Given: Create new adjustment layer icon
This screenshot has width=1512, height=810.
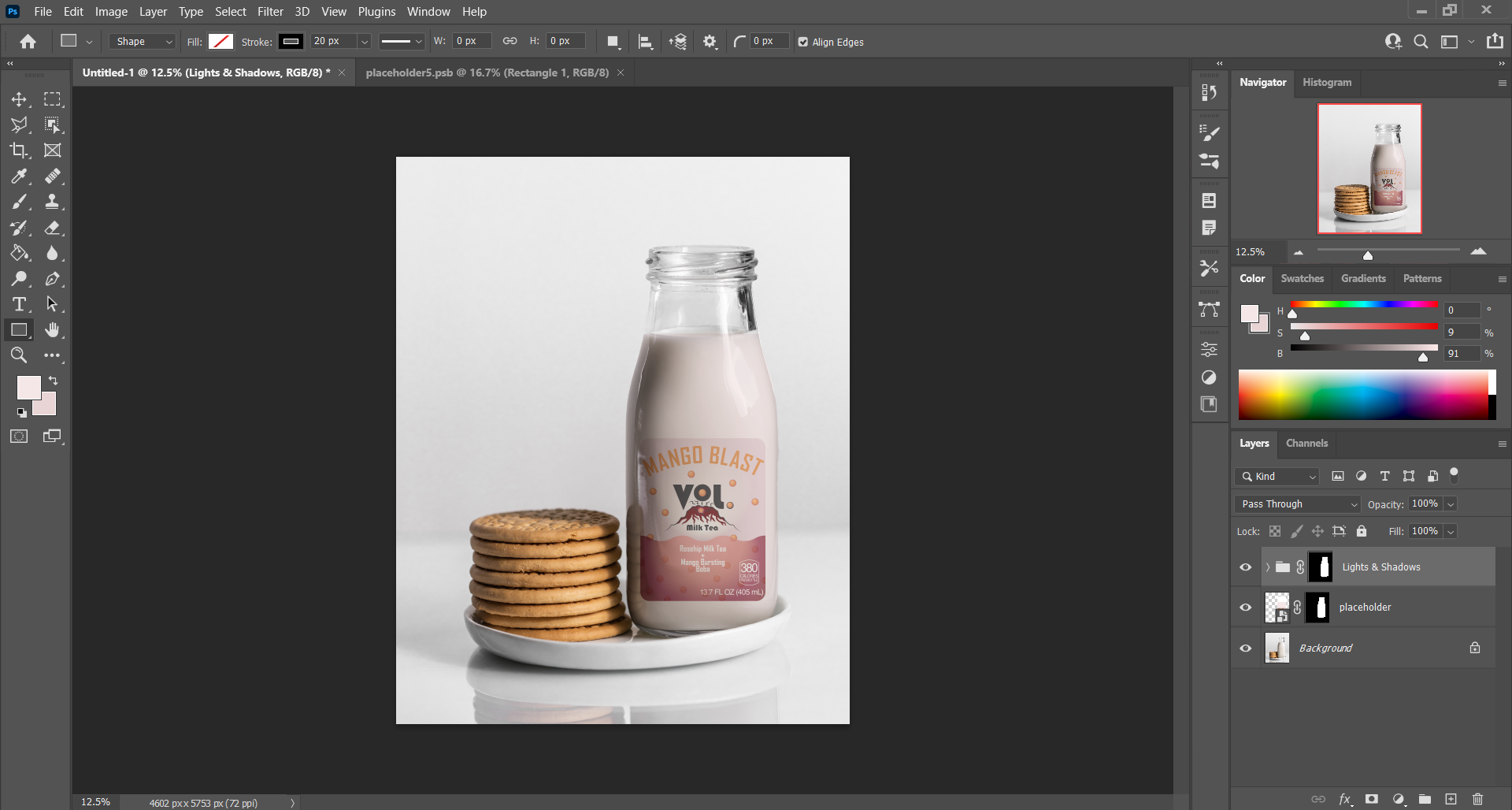Looking at the screenshot, I should click(x=1399, y=799).
